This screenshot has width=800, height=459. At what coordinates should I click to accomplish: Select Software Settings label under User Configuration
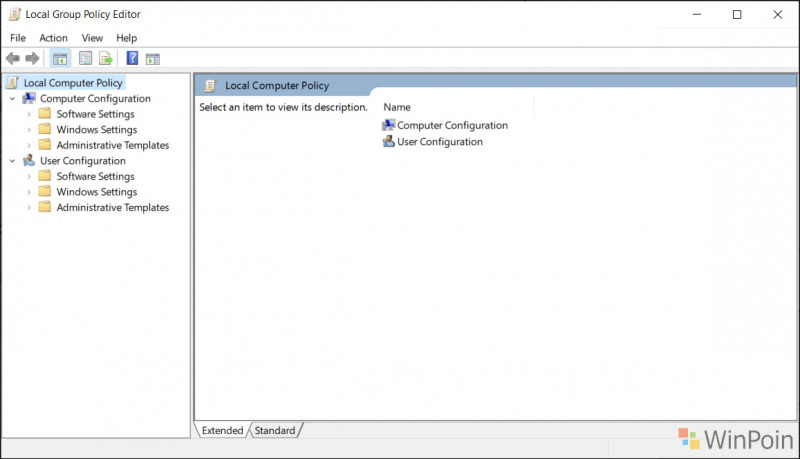[95, 176]
